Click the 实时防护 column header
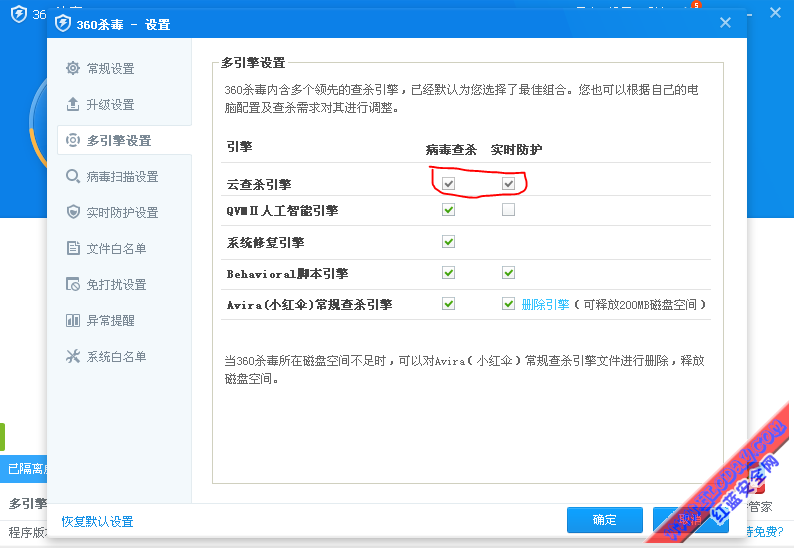The height and width of the screenshot is (548, 794). click(x=517, y=149)
